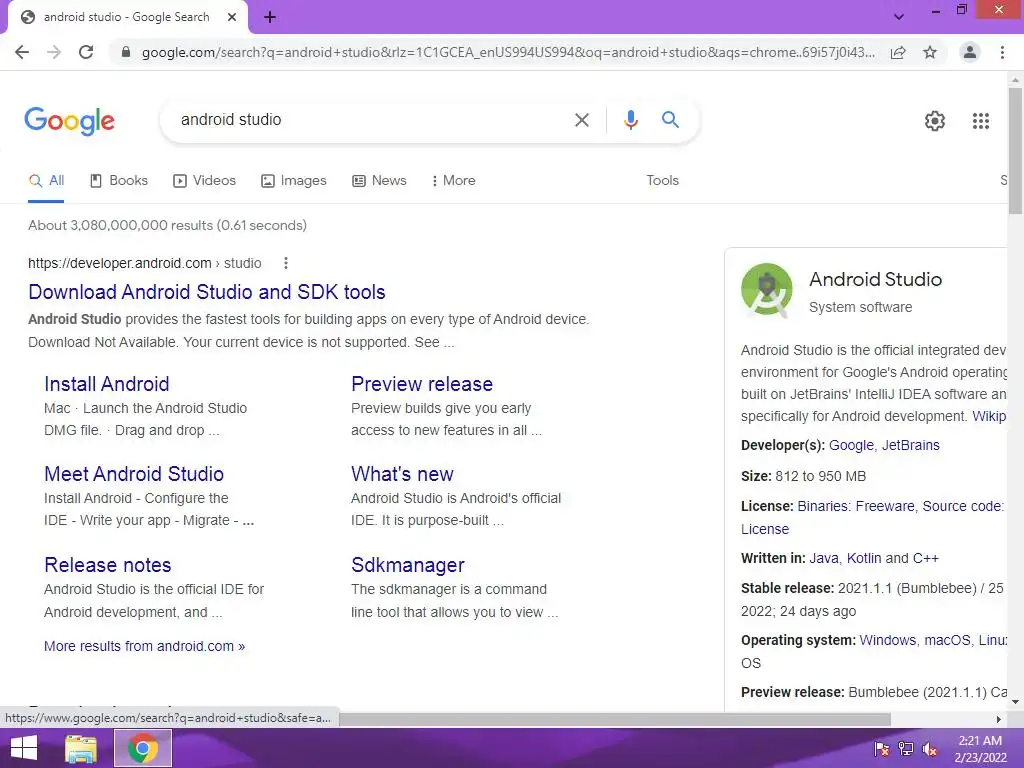This screenshot has width=1024, height=768.
Task: Open the tab search chevron
Action: (x=899, y=17)
